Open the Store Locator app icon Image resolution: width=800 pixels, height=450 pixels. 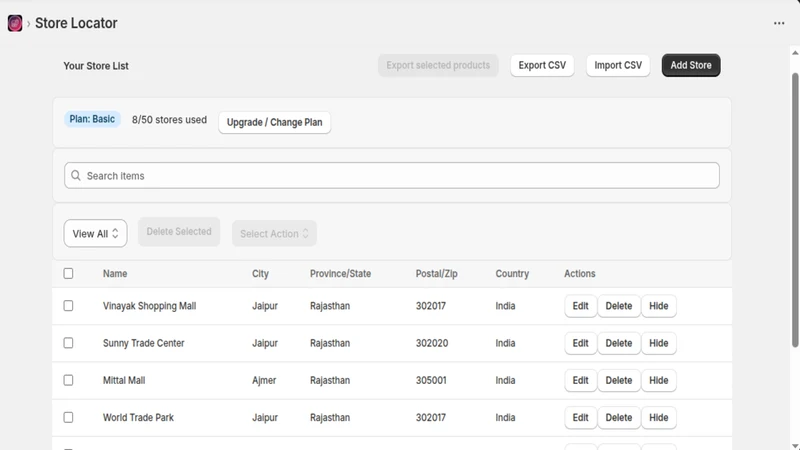coord(15,23)
